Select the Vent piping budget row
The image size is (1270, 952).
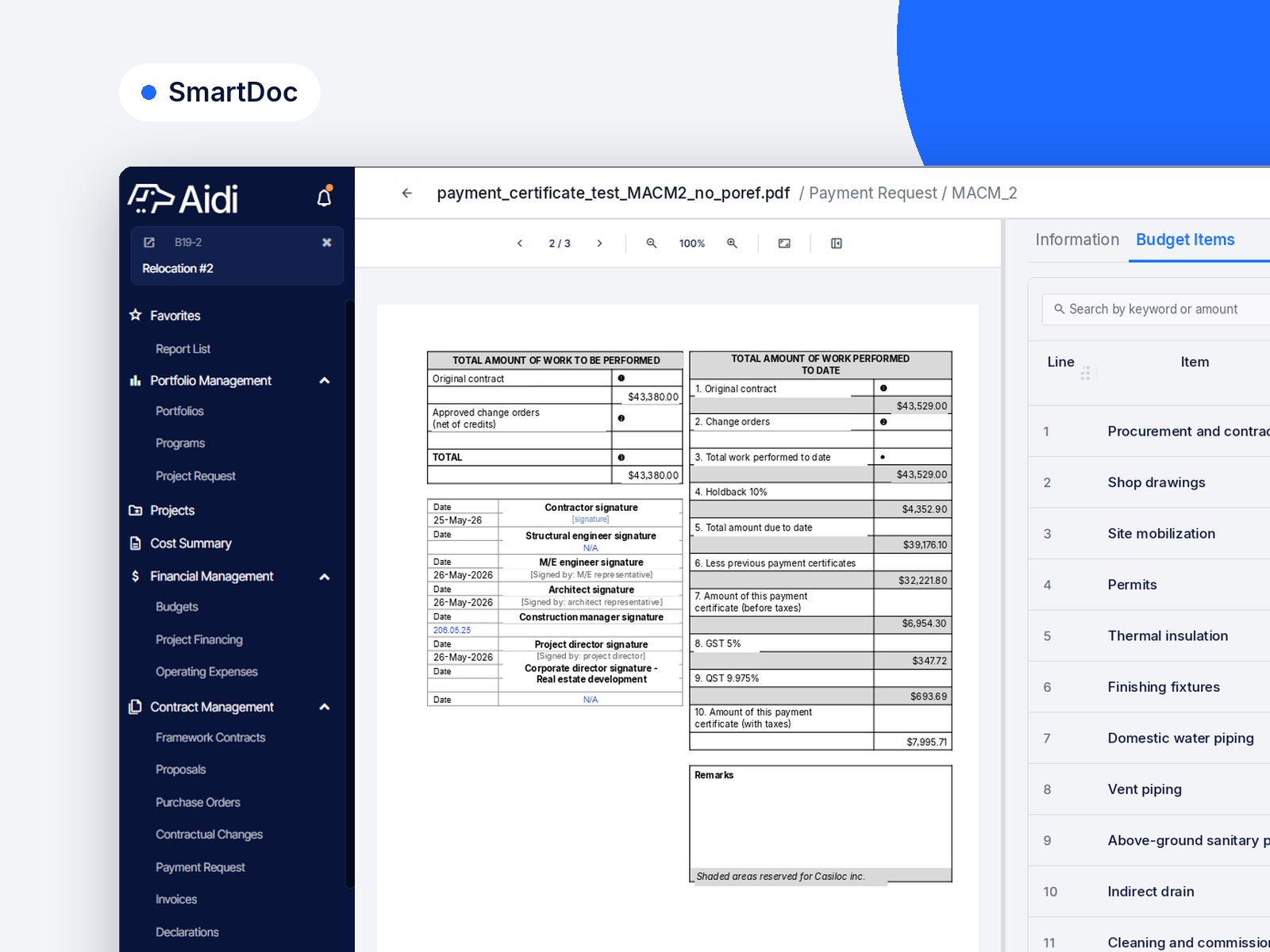[1149, 789]
